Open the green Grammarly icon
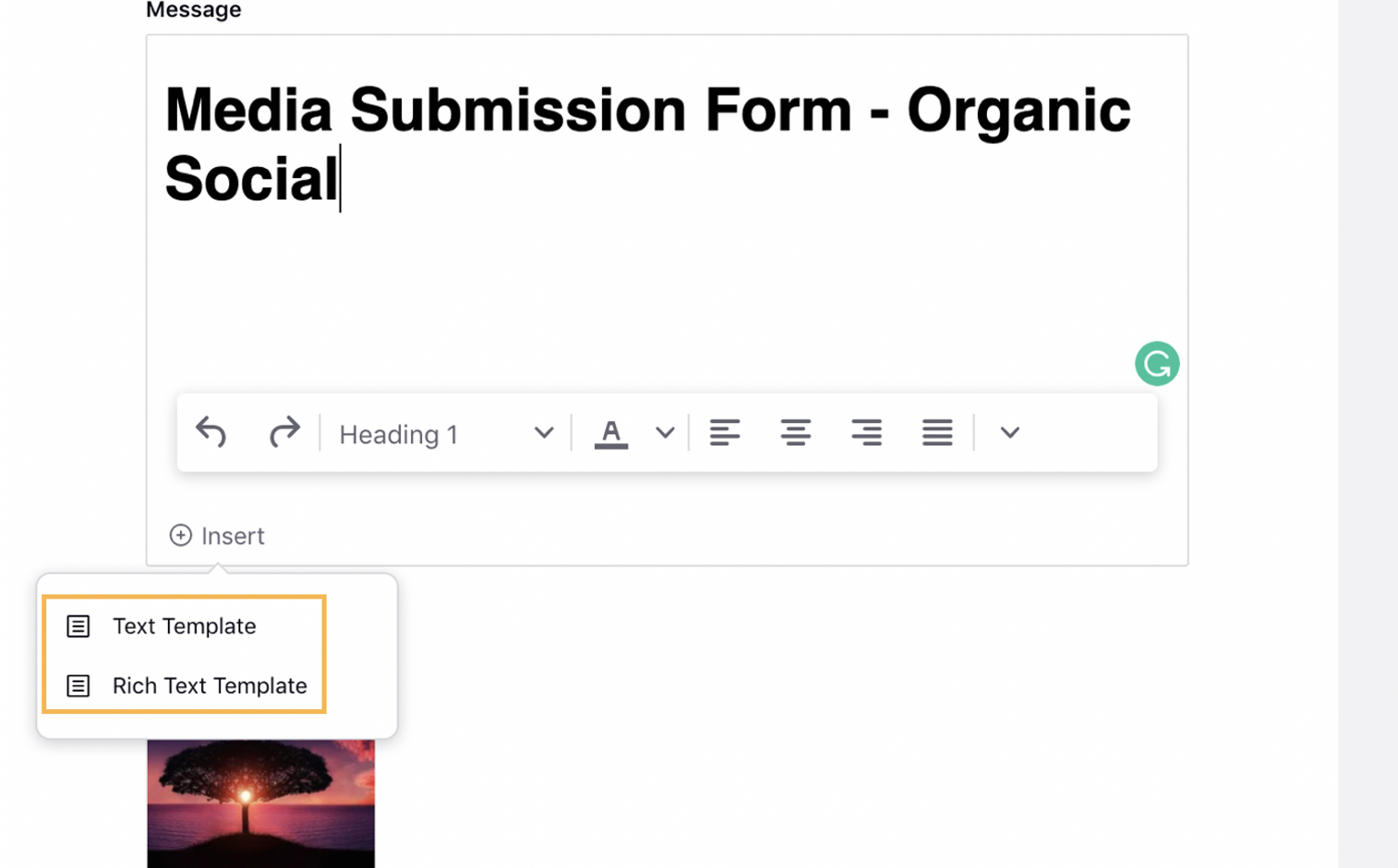Image resolution: width=1398 pixels, height=868 pixels. [x=1157, y=364]
